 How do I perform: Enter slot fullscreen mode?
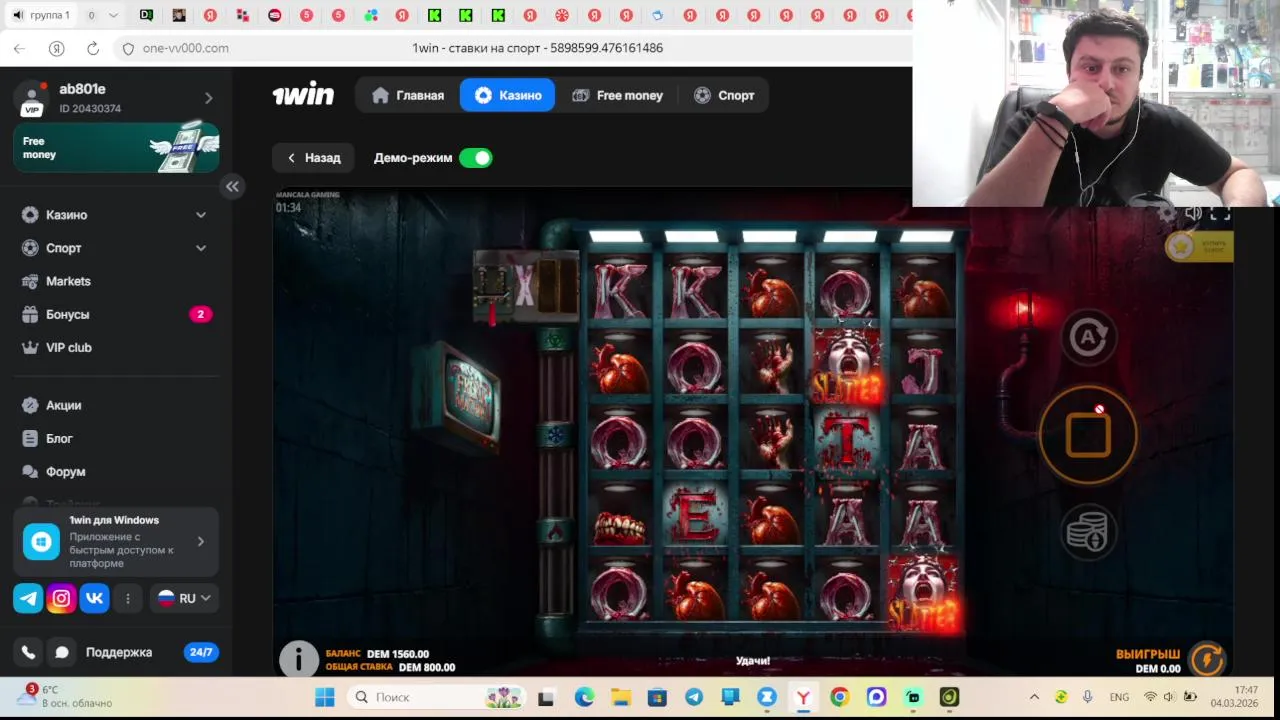[x=1220, y=213]
